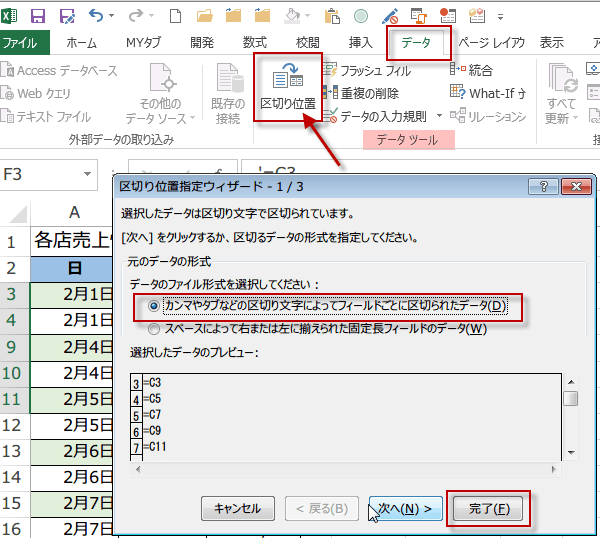Select column A header
The width and height of the screenshot is (600, 538).
[x=73, y=212]
